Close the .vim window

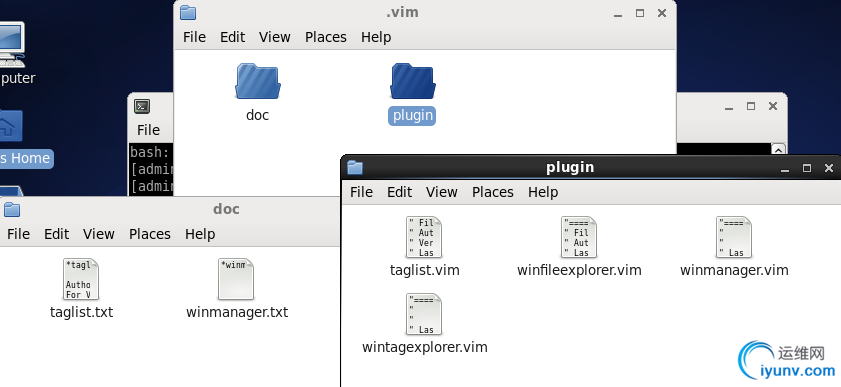pos(662,13)
